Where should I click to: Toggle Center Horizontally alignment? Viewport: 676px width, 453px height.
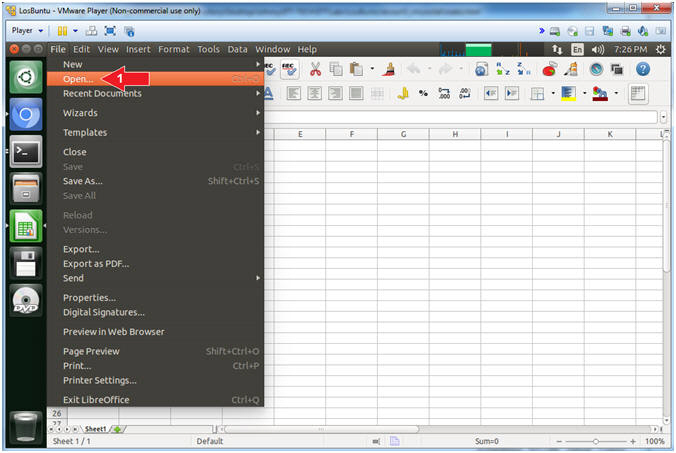[x=314, y=93]
